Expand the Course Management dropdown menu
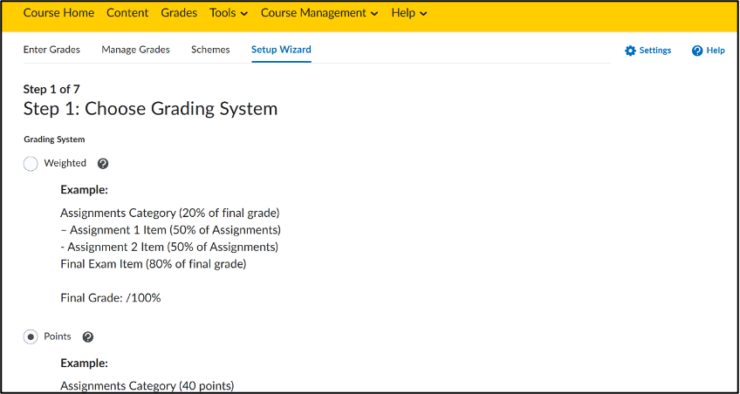Screen dimensions: 740x394 (320, 13)
